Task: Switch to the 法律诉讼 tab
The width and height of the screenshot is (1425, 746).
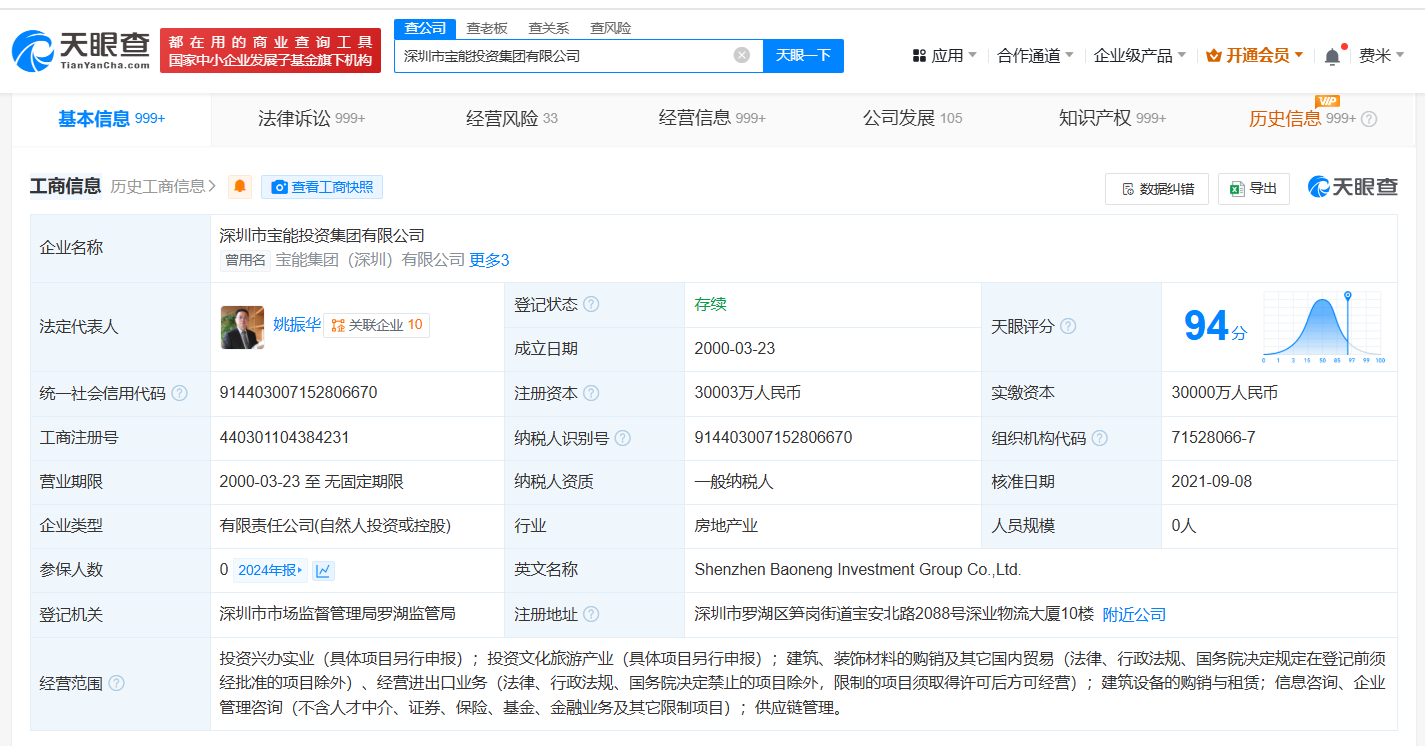Action: coord(311,118)
